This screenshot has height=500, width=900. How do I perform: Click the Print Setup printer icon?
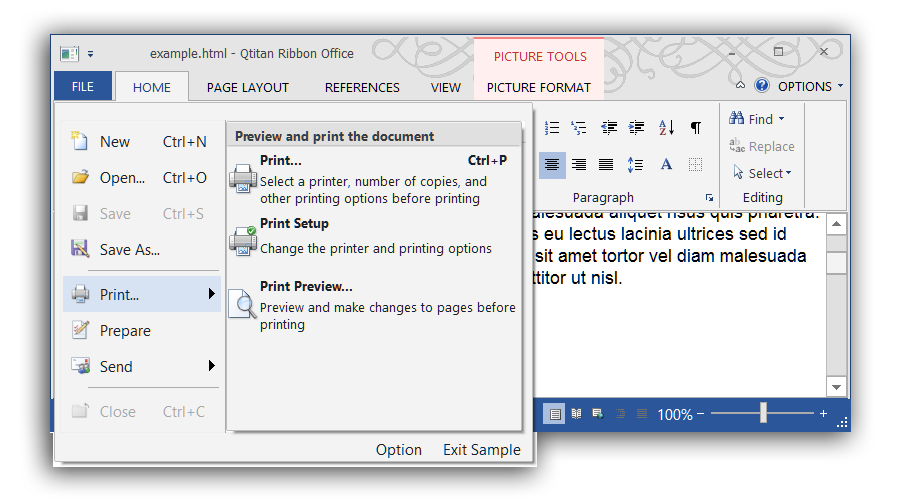(243, 239)
